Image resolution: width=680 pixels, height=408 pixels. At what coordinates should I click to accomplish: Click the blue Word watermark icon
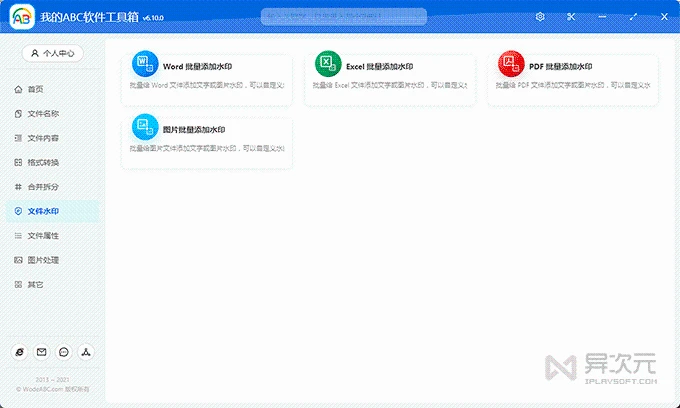coord(145,64)
